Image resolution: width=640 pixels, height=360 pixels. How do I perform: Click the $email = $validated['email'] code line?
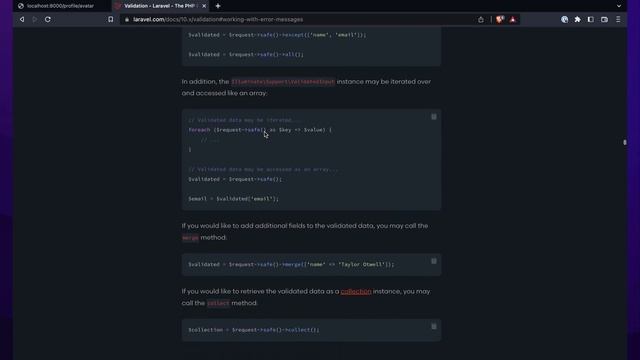coord(233,199)
